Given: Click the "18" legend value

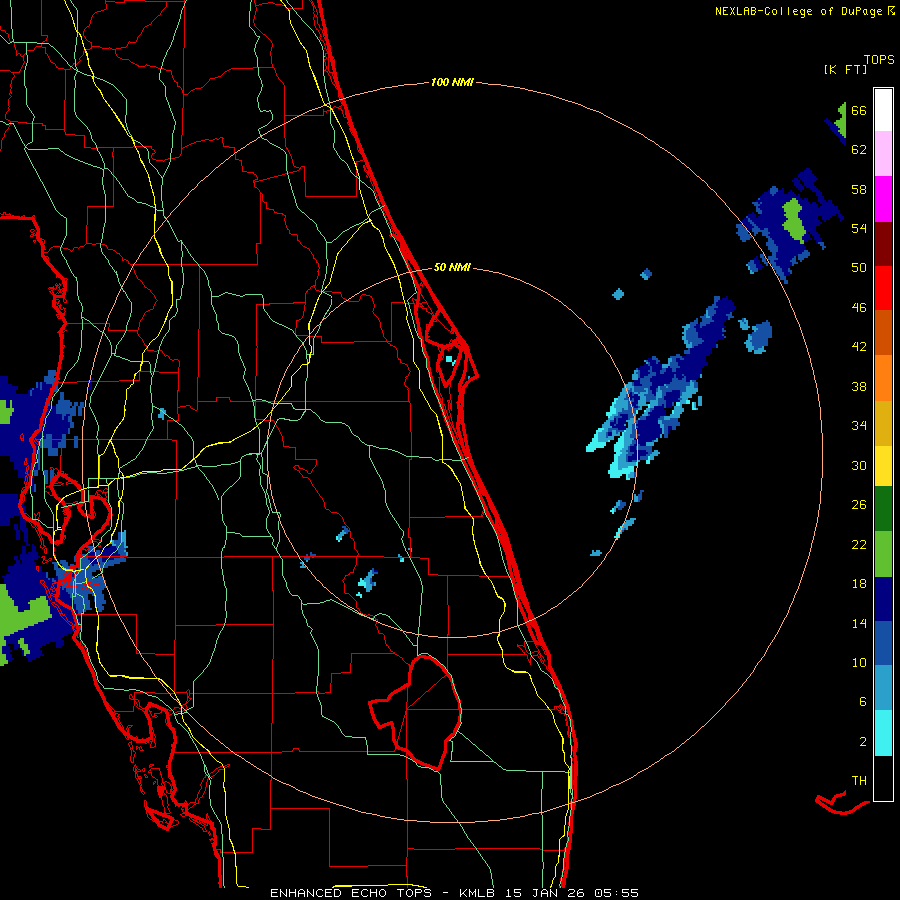Looking at the screenshot, I should pos(859,584).
